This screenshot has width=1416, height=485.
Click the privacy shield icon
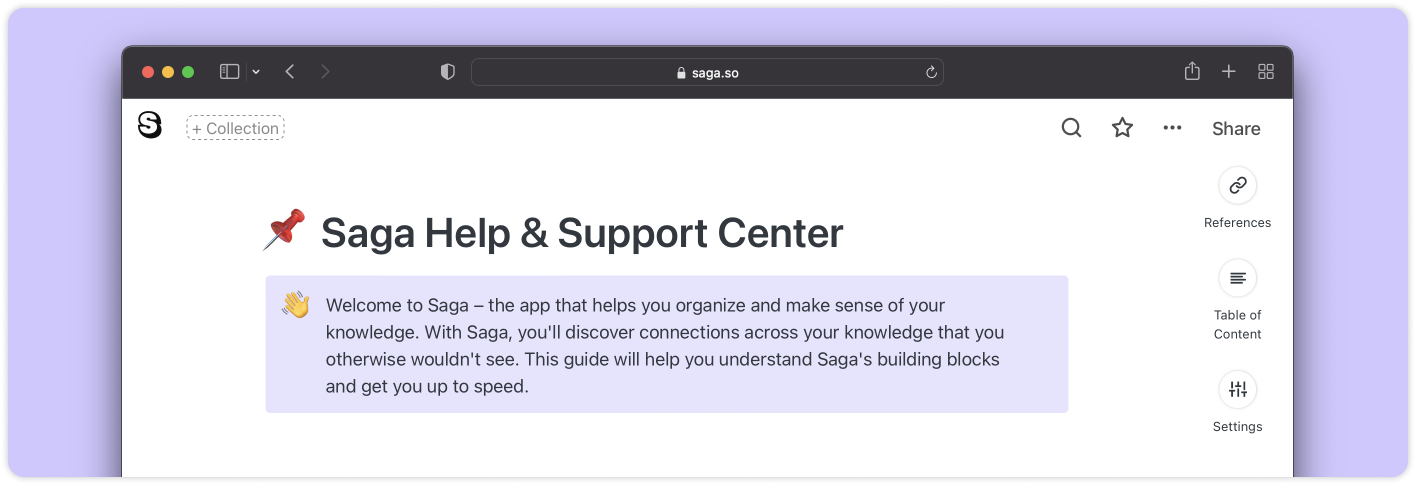coord(448,72)
